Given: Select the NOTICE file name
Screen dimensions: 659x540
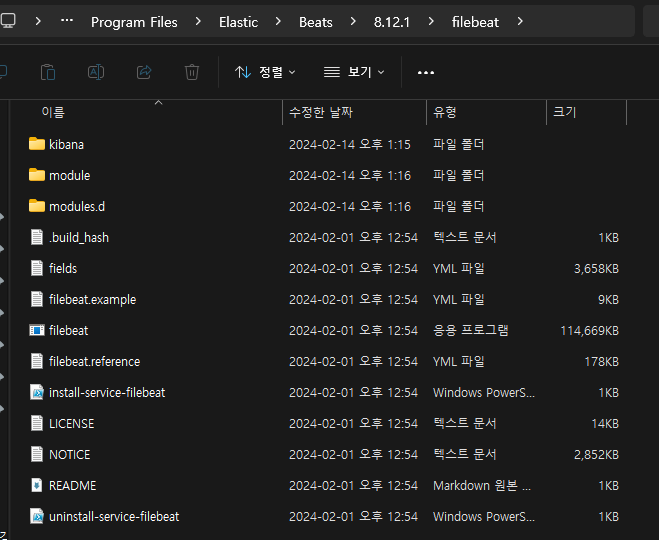Looking at the screenshot, I should (69, 455).
